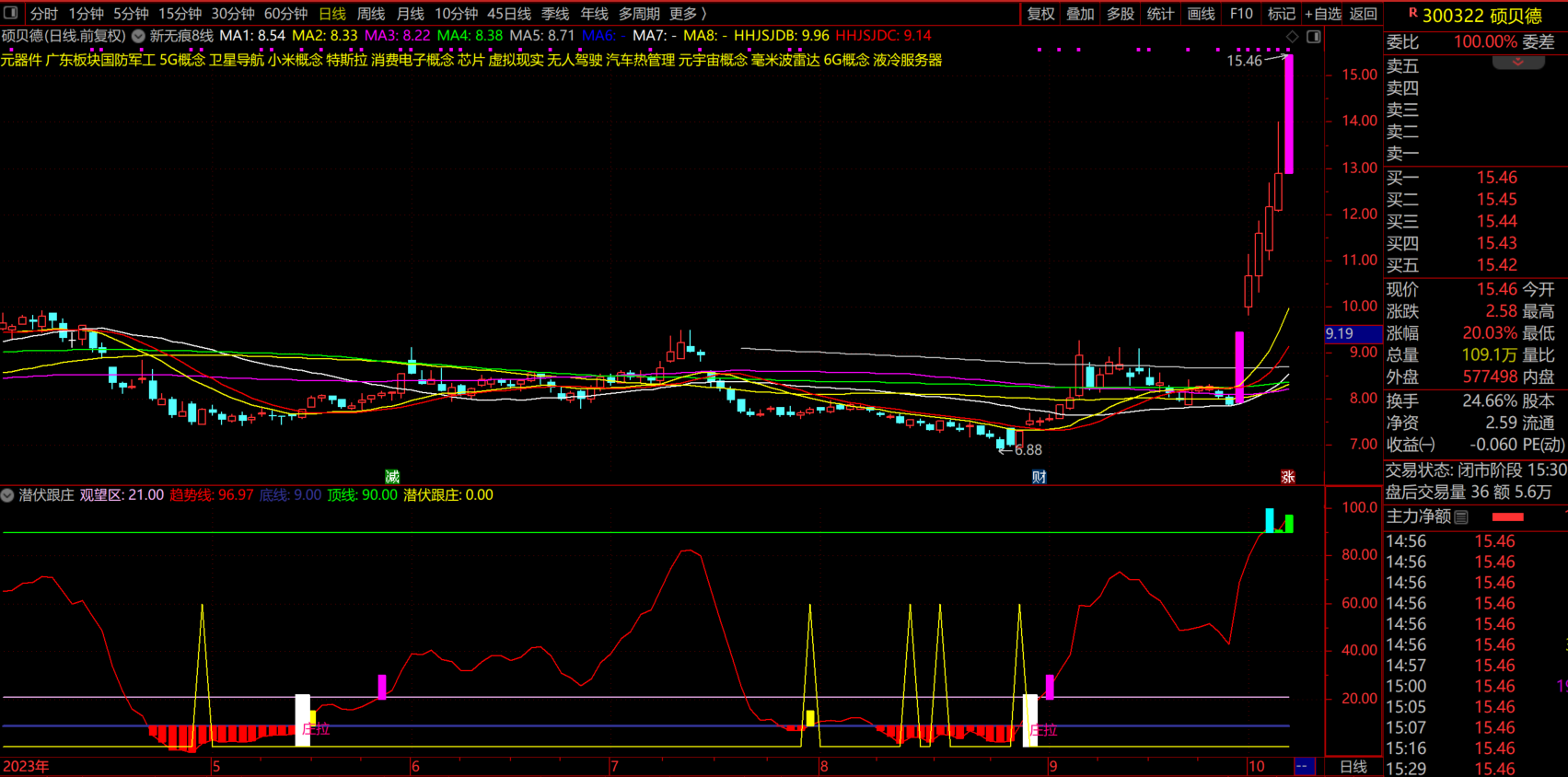The image size is (1568, 777).
Task: Switch to the 30分钟 period tab
Action: (233, 14)
